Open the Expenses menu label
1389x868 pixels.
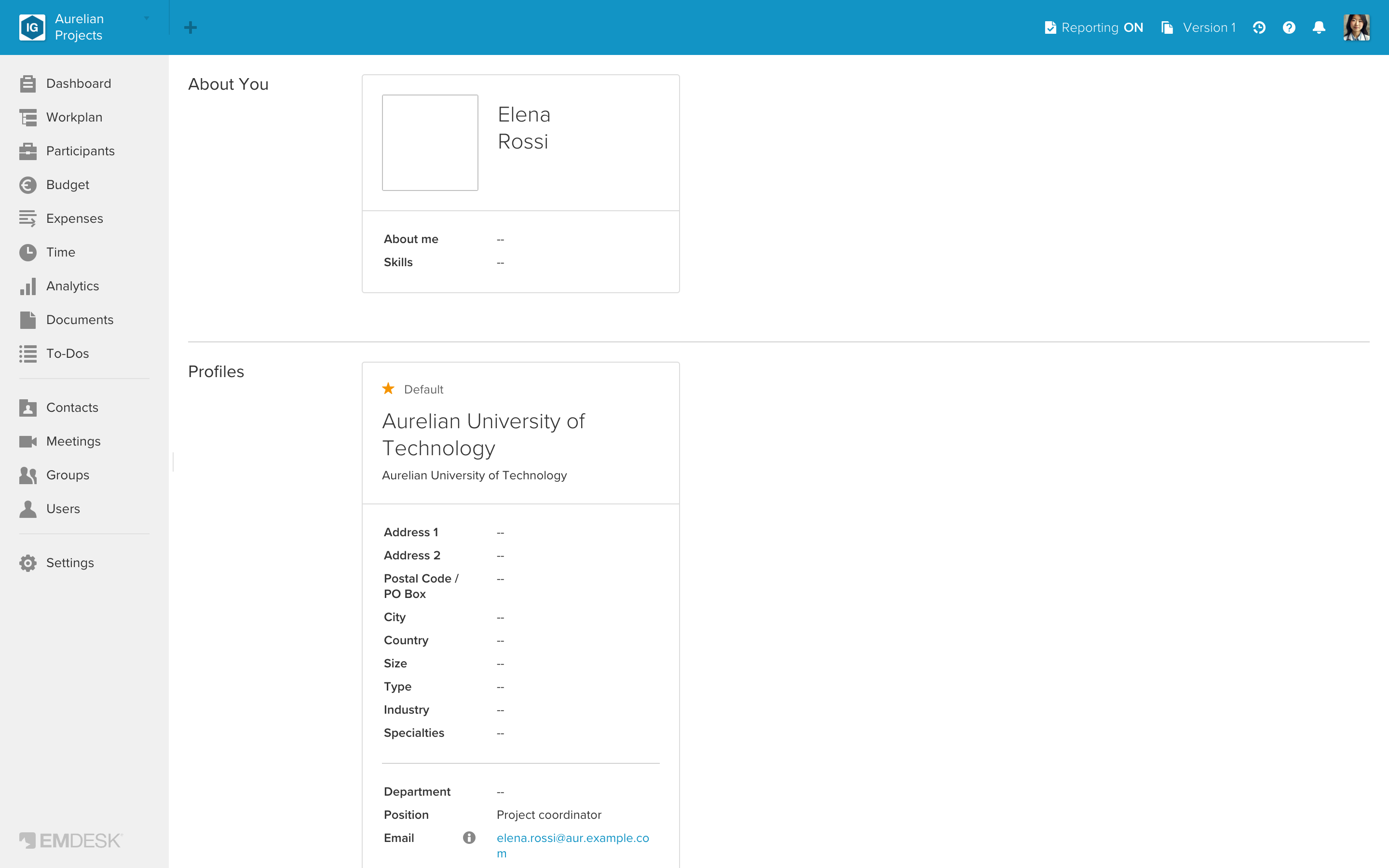tap(75, 219)
